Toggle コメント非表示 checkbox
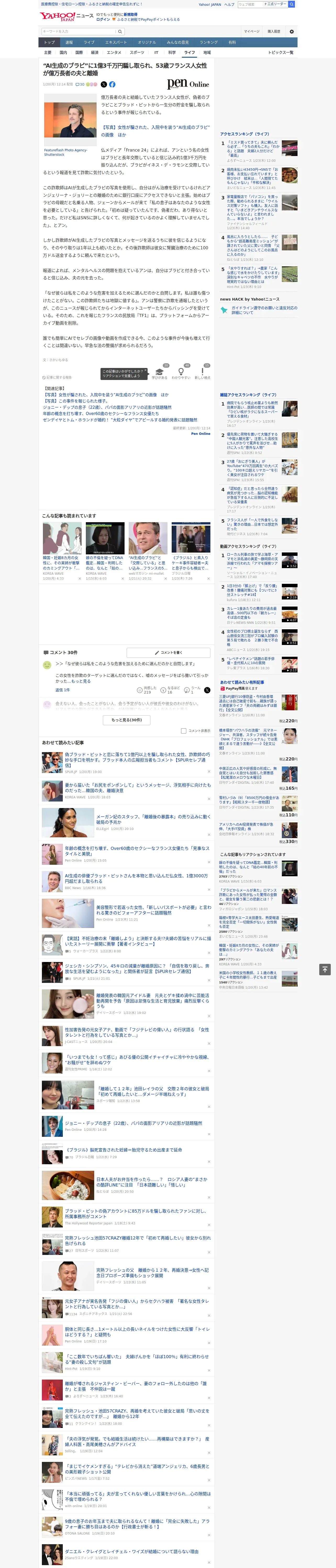 (183, 730)
